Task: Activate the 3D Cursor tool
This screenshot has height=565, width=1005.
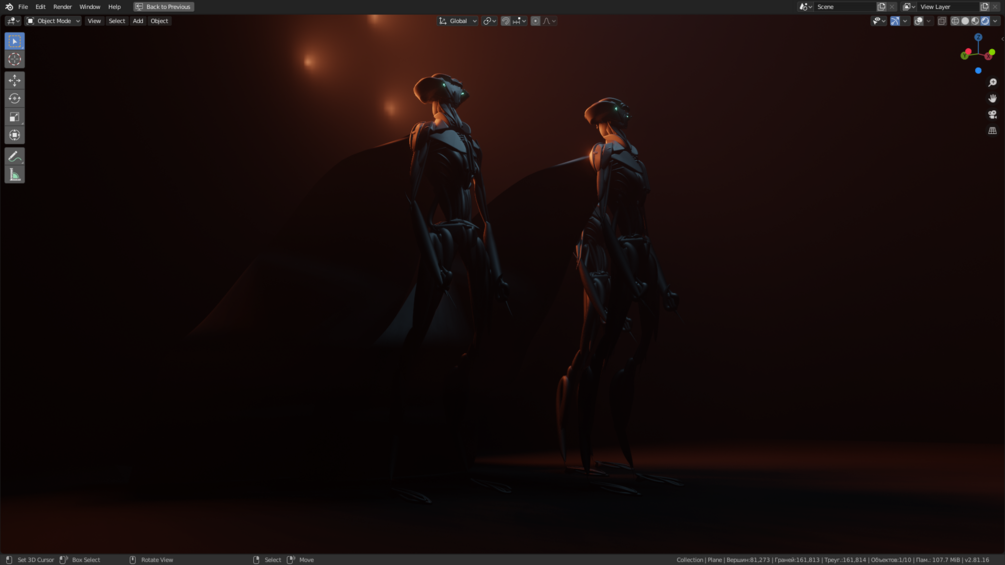Action: [14, 59]
